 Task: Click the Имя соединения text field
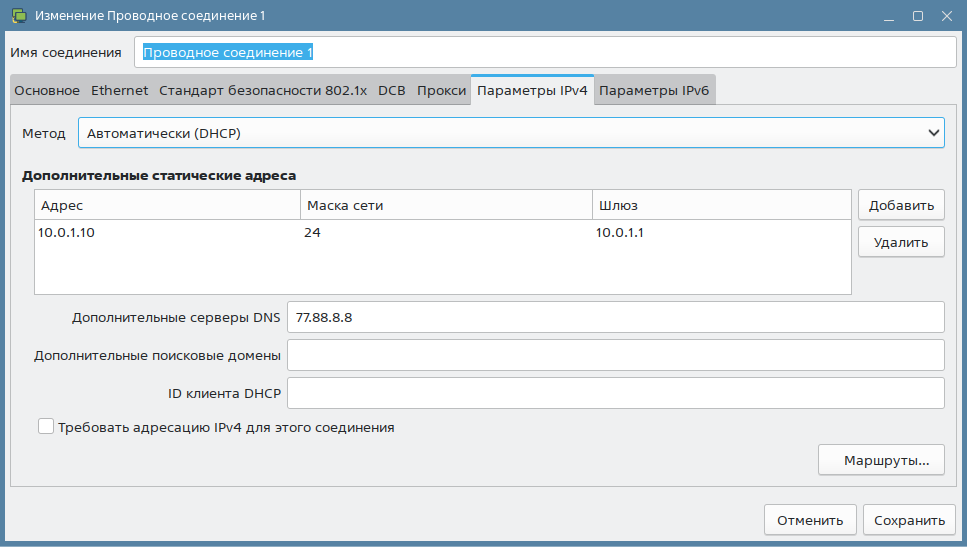pos(544,52)
